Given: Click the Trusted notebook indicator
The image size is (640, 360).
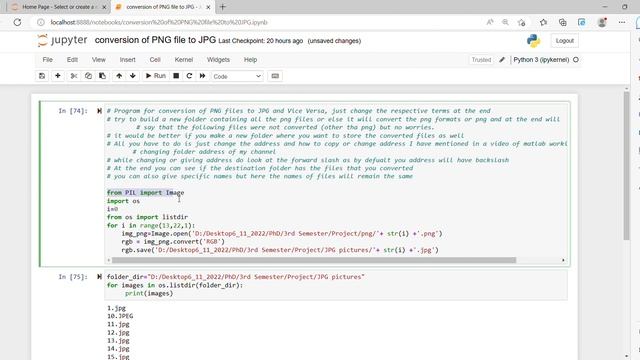Looking at the screenshot, I should pyautogui.click(x=481, y=60).
